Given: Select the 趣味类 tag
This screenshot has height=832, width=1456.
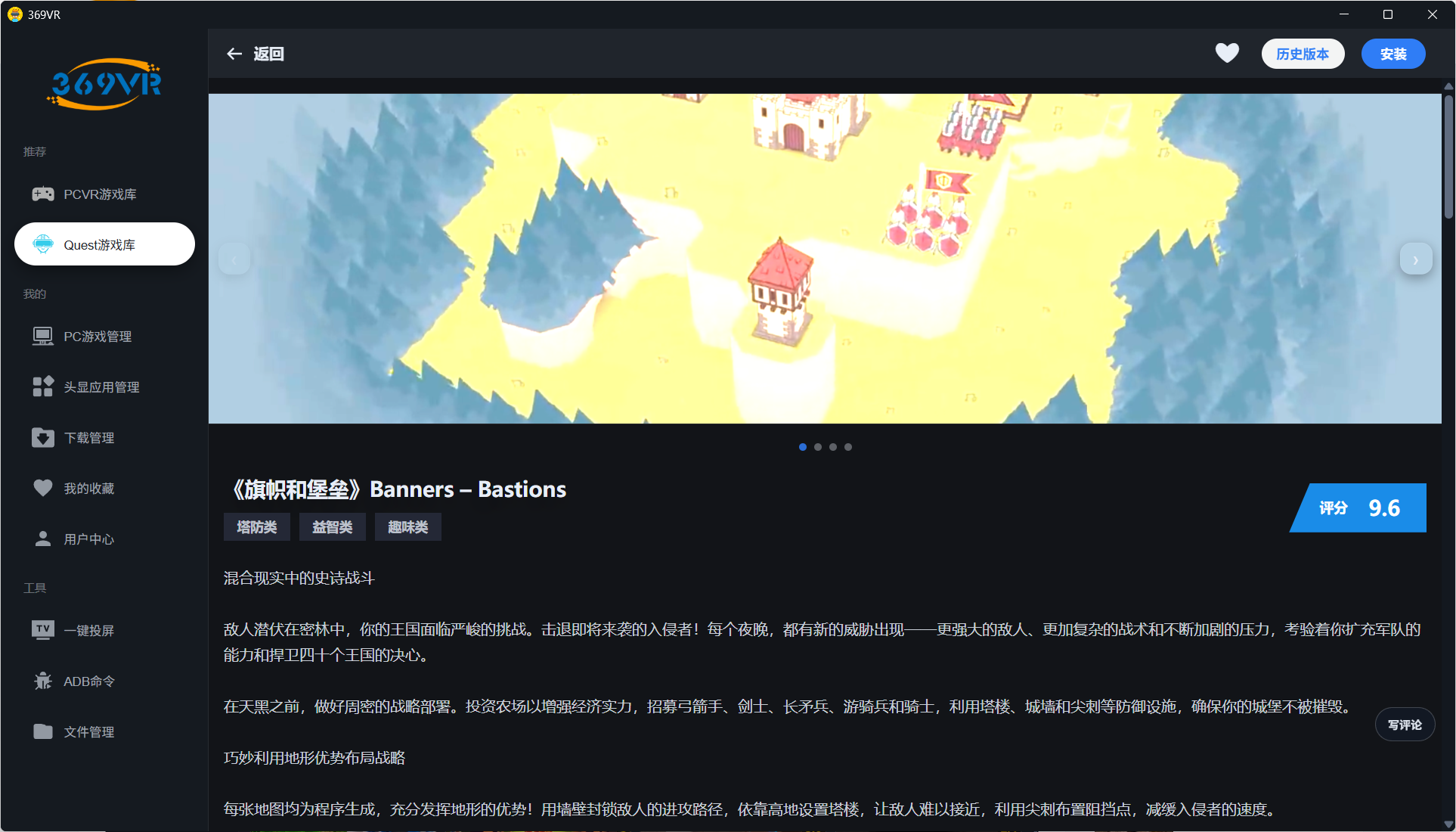Looking at the screenshot, I should (407, 526).
